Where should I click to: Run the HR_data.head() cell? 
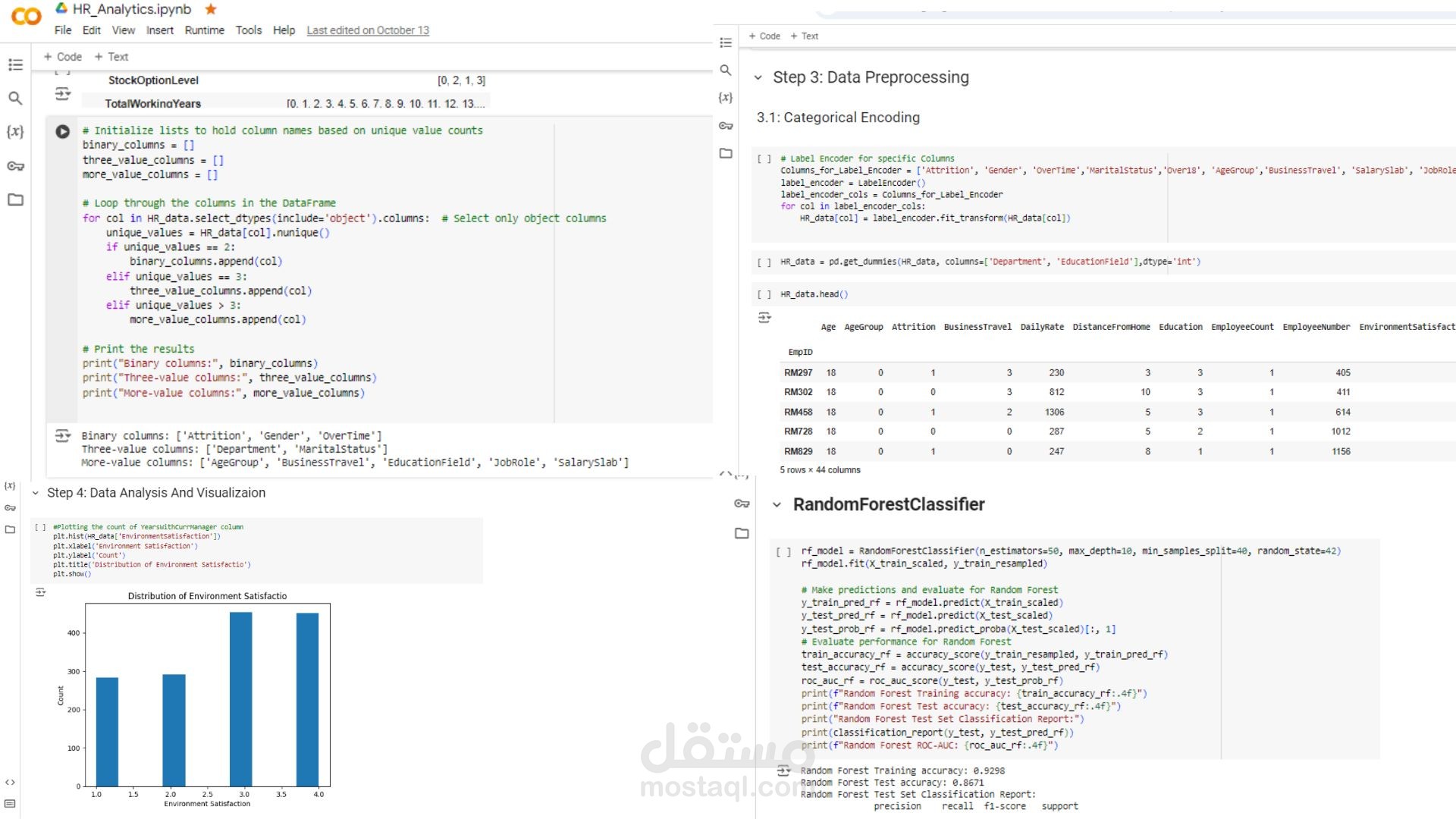tap(764, 295)
